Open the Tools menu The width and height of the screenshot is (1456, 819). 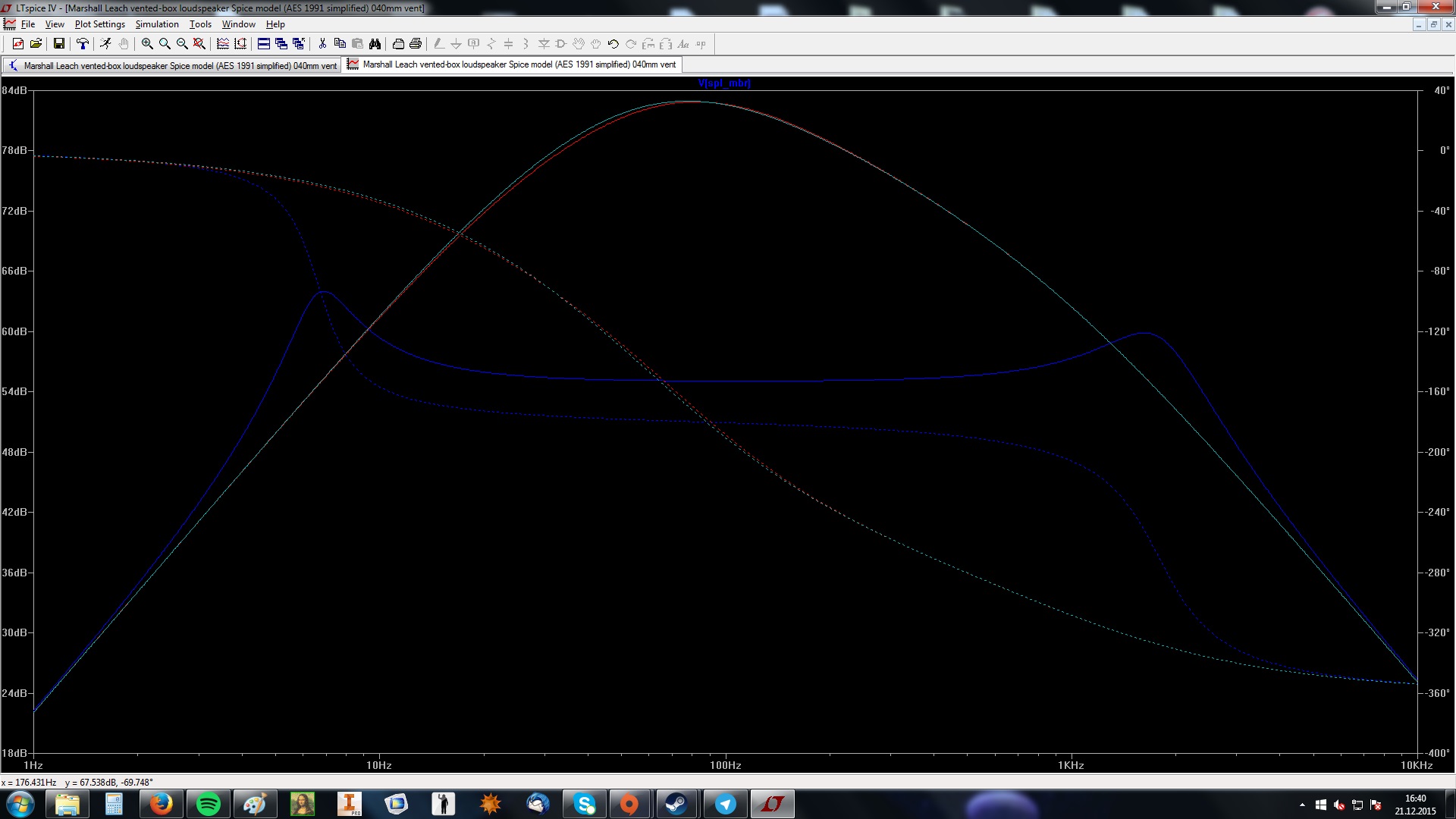click(x=200, y=24)
